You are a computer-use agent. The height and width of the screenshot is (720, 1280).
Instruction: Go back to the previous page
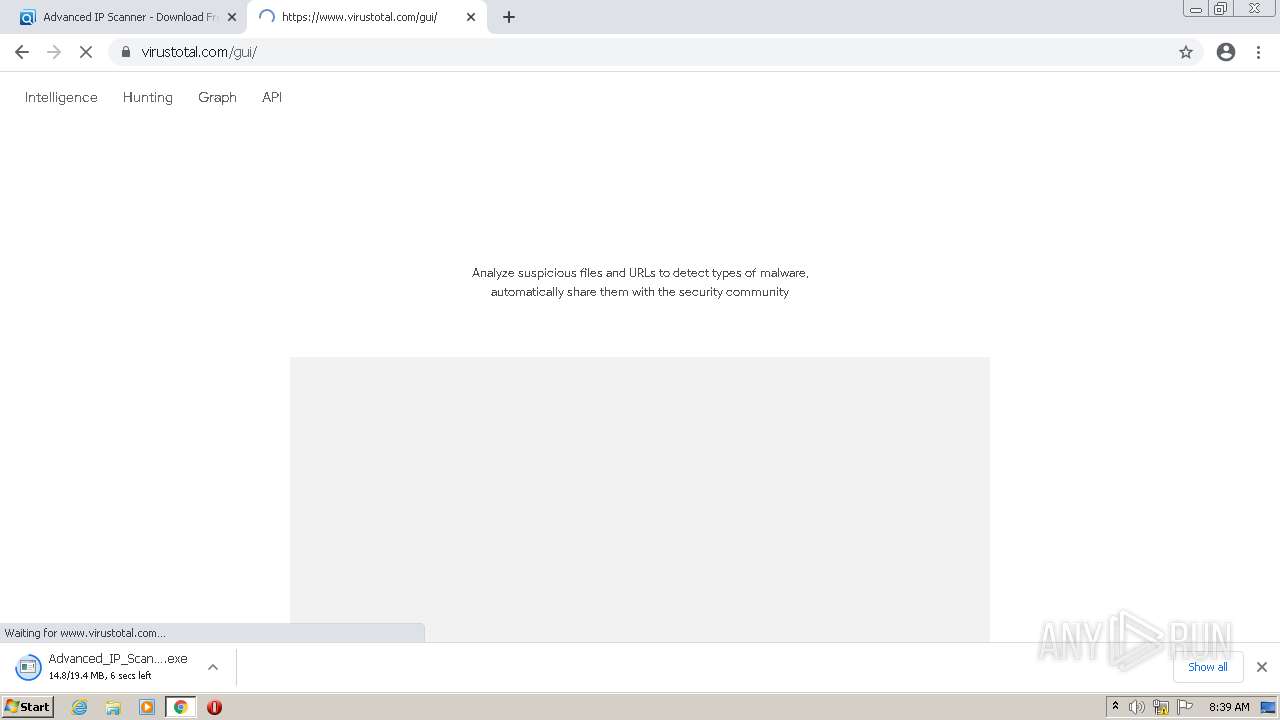[22, 52]
